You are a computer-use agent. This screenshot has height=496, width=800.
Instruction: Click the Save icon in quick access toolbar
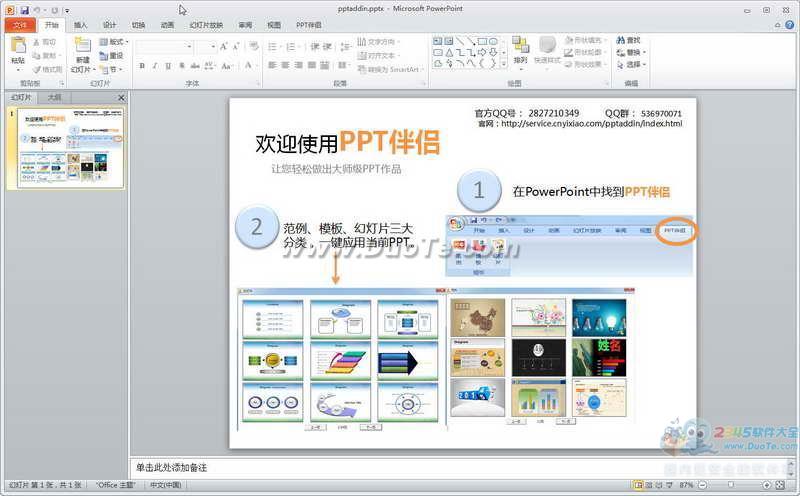tap(24, 10)
